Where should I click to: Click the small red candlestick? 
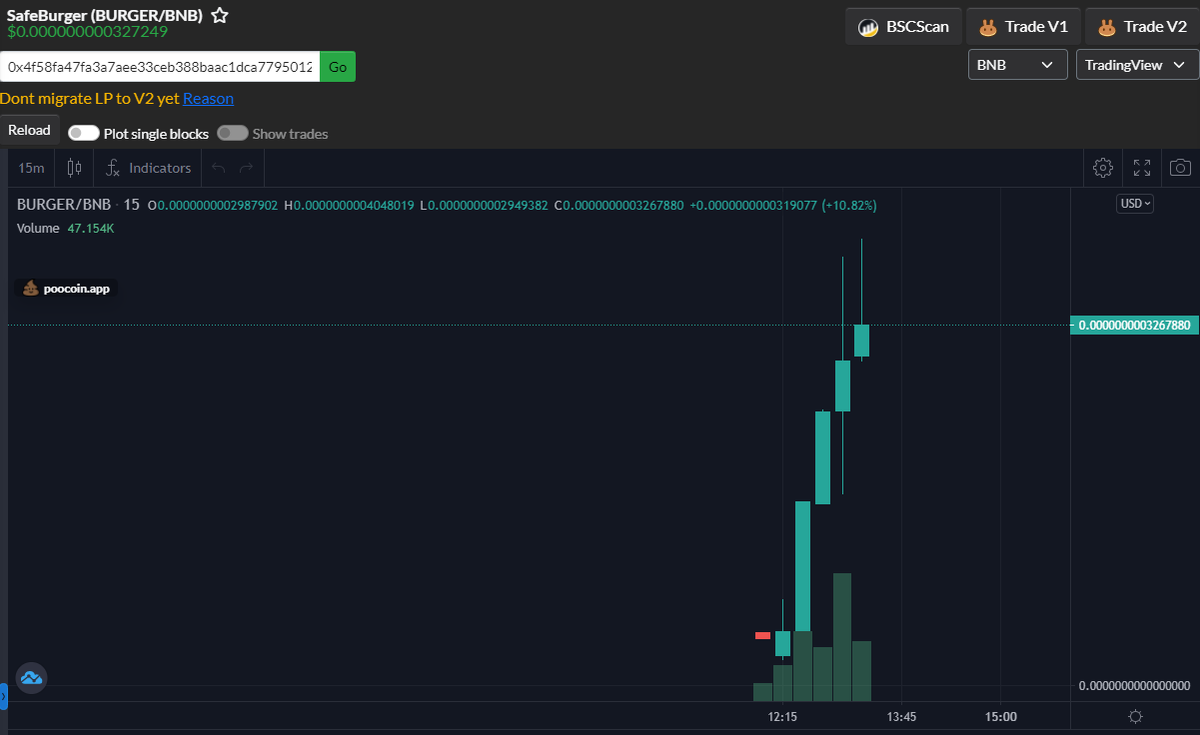[x=763, y=635]
